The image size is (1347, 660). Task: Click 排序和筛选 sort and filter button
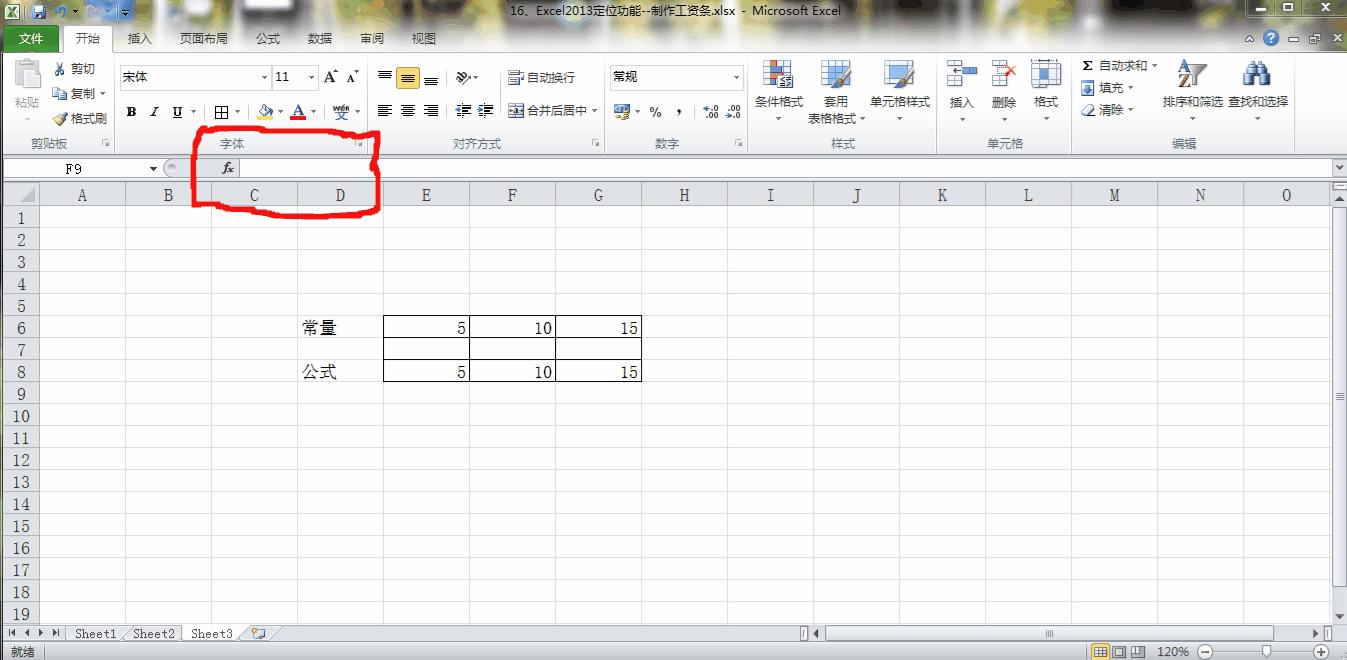click(x=1192, y=91)
